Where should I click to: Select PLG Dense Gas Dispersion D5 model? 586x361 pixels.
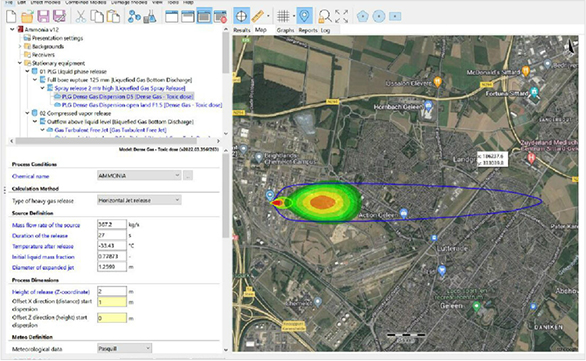point(127,96)
